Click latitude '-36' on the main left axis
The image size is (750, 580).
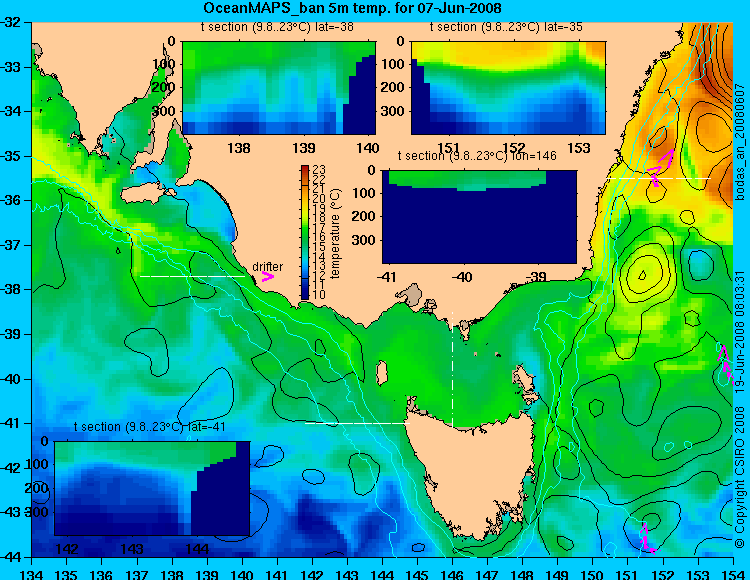tap(11, 200)
